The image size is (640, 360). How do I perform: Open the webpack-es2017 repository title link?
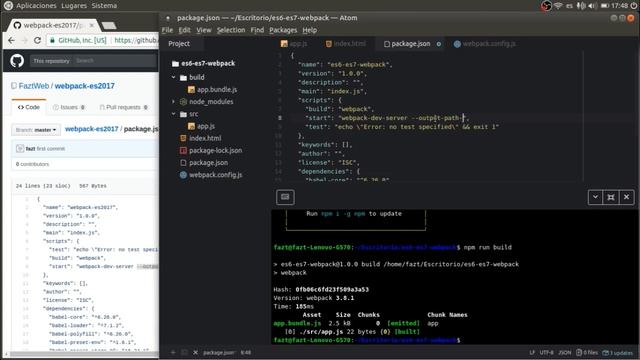point(84,86)
